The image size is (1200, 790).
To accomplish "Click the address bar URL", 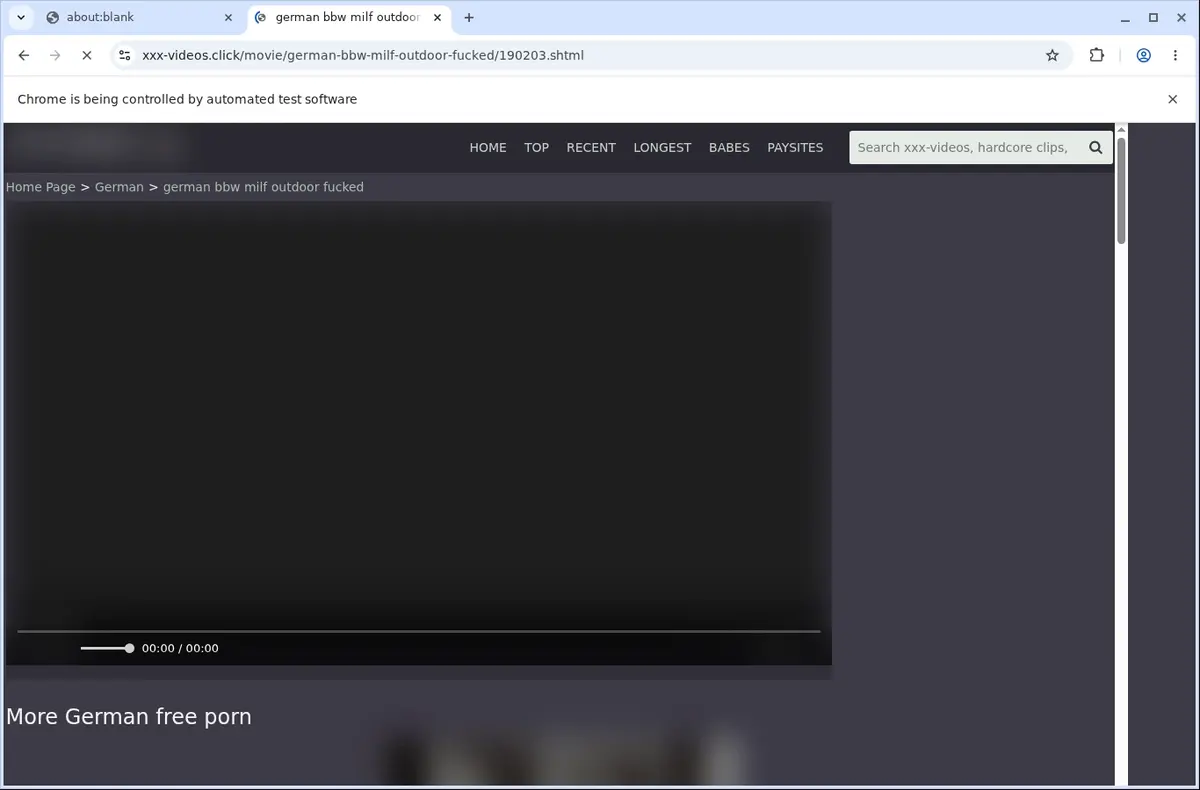I will tap(363, 56).
